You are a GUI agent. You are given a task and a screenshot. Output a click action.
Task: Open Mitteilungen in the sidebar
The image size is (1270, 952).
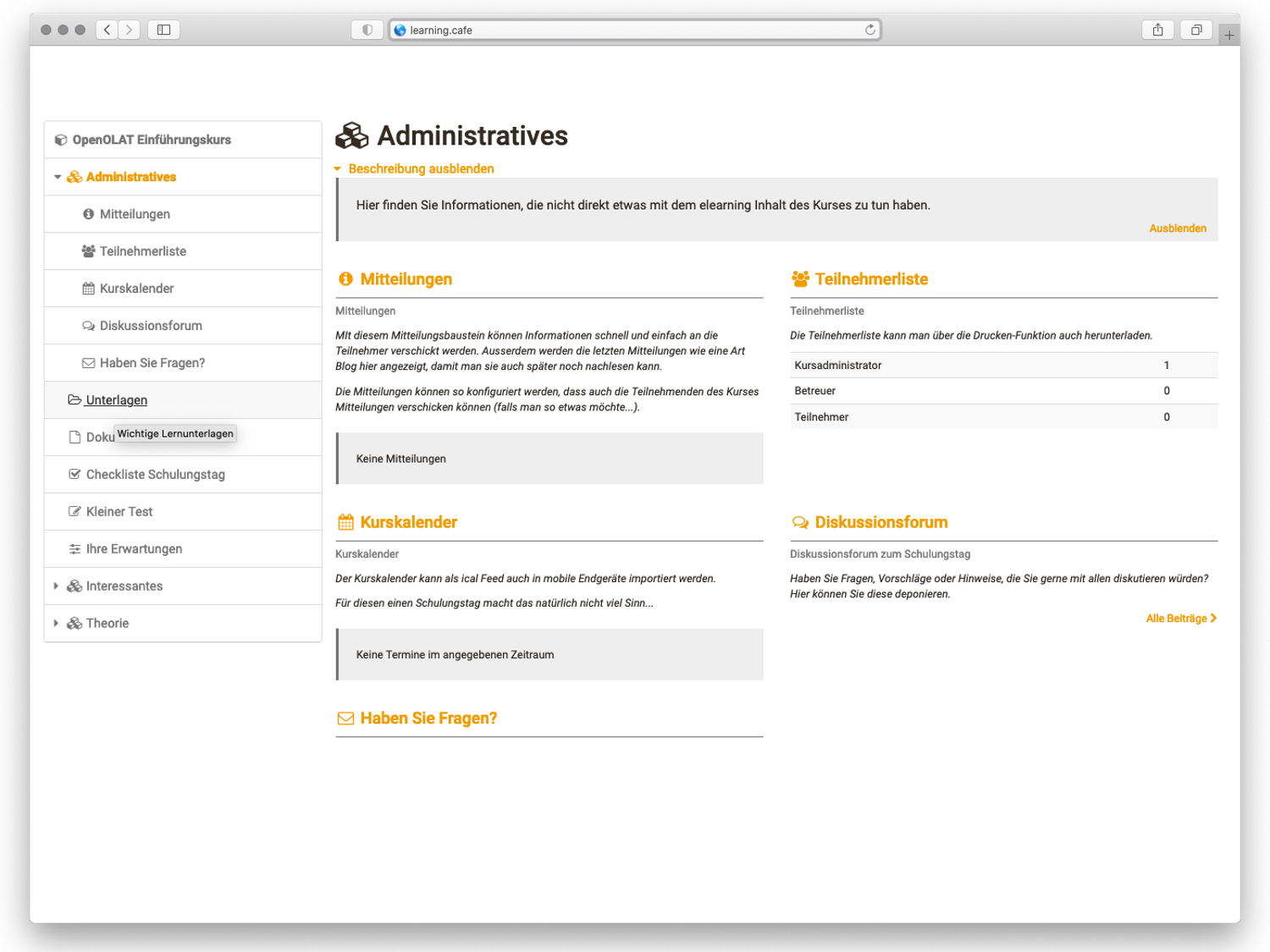pos(135,215)
